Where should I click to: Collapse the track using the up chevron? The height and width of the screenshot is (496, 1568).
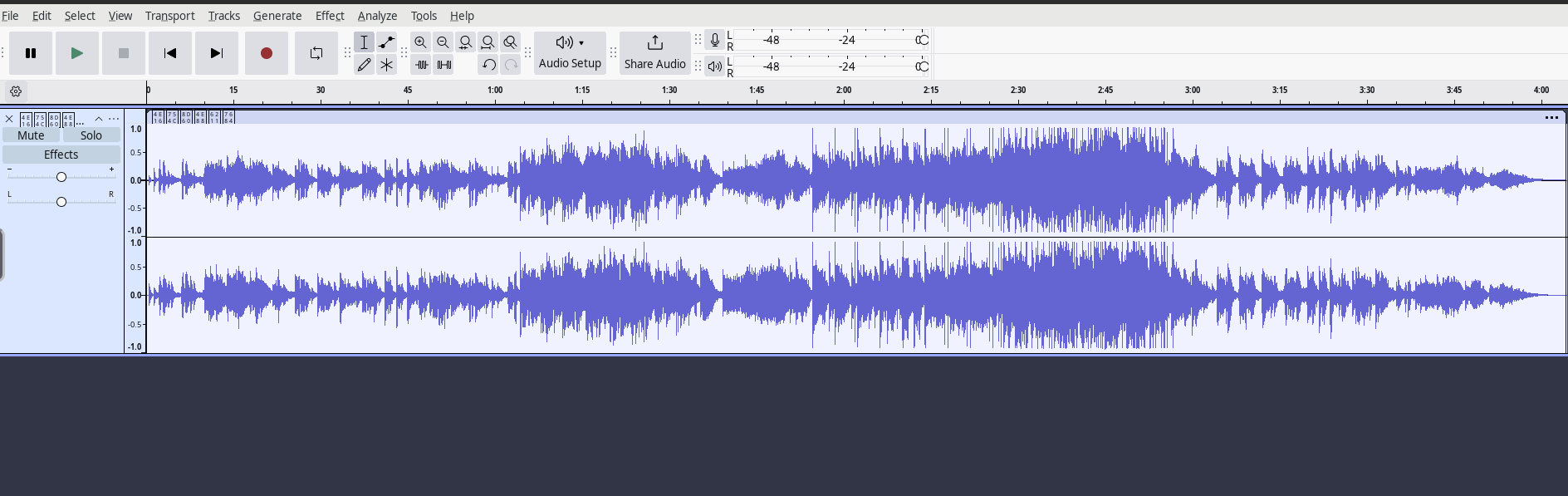(x=98, y=119)
